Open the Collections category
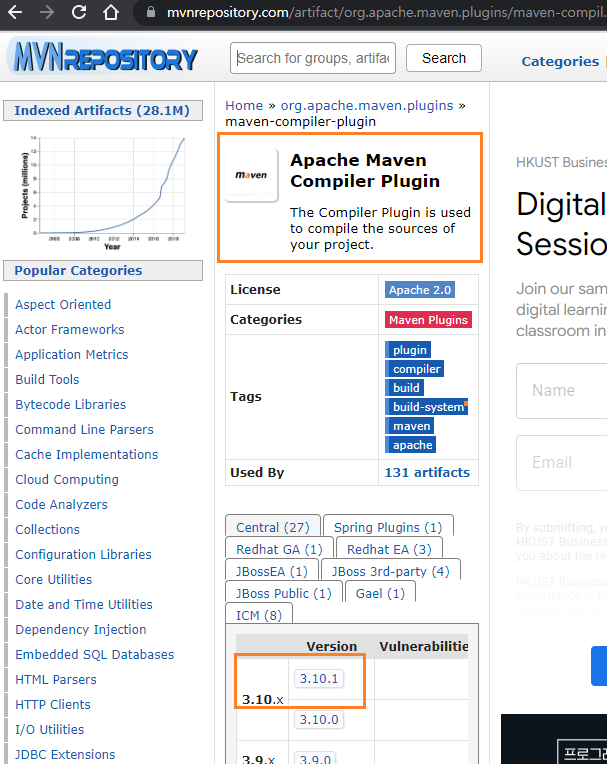The height and width of the screenshot is (764, 607). tap(47, 529)
